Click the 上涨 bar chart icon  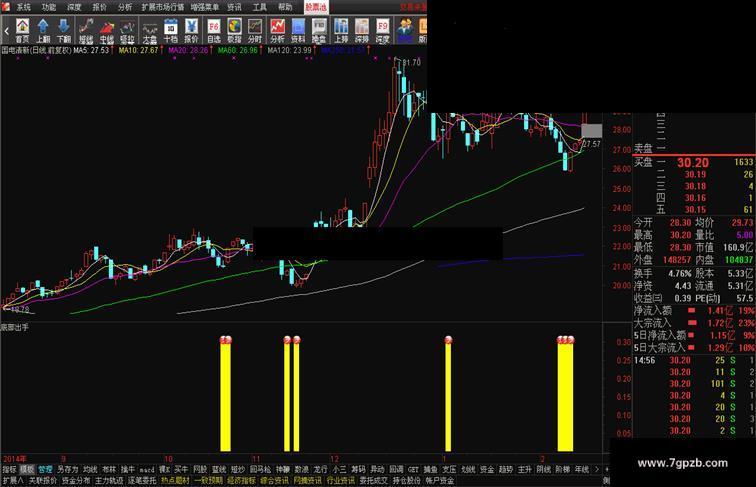341,30
